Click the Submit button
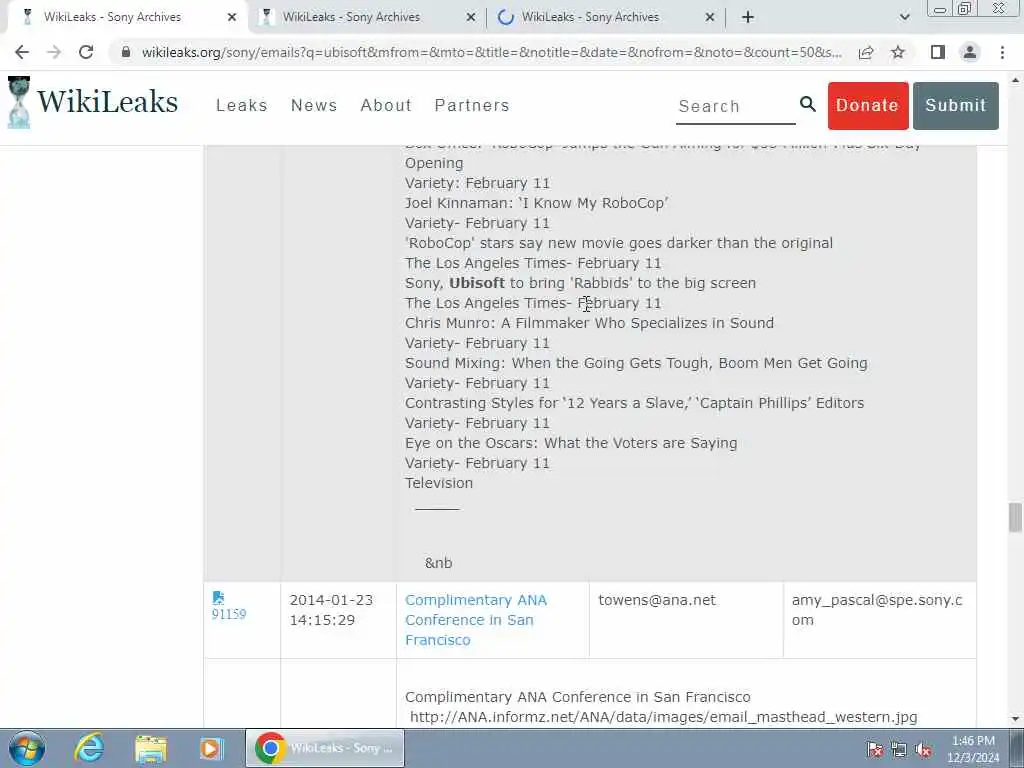This screenshot has height=768, width=1024. click(955, 106)
